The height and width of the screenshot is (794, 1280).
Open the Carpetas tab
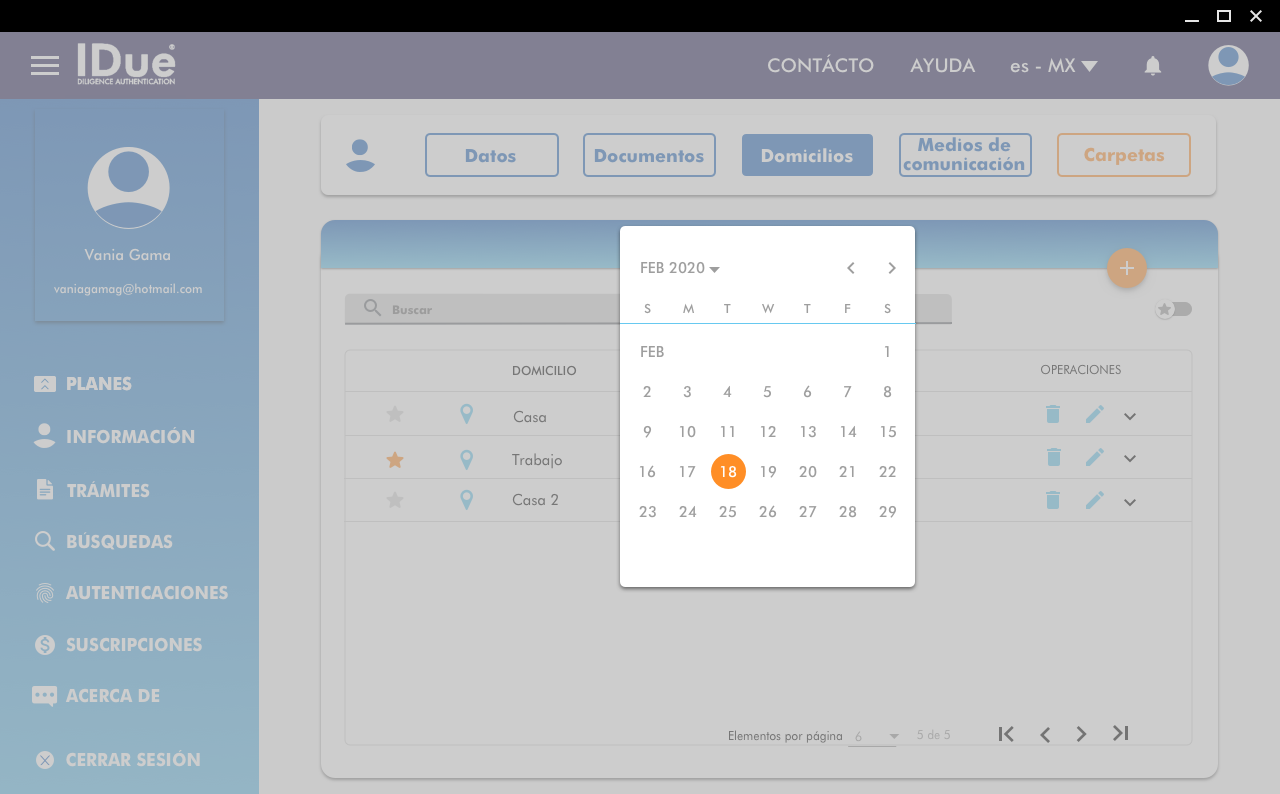pos(1124,155)
